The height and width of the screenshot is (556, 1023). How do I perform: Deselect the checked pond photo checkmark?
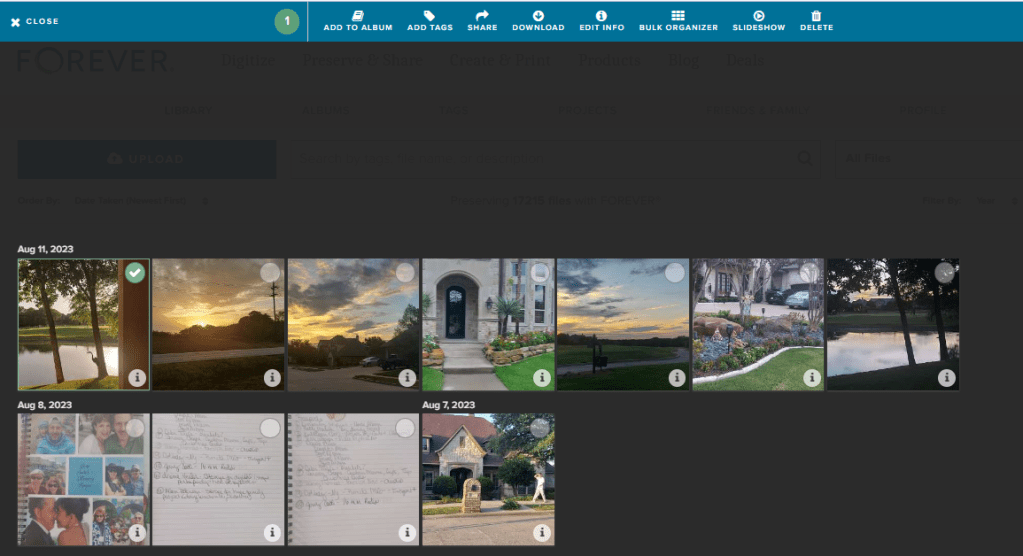point(136,273)
